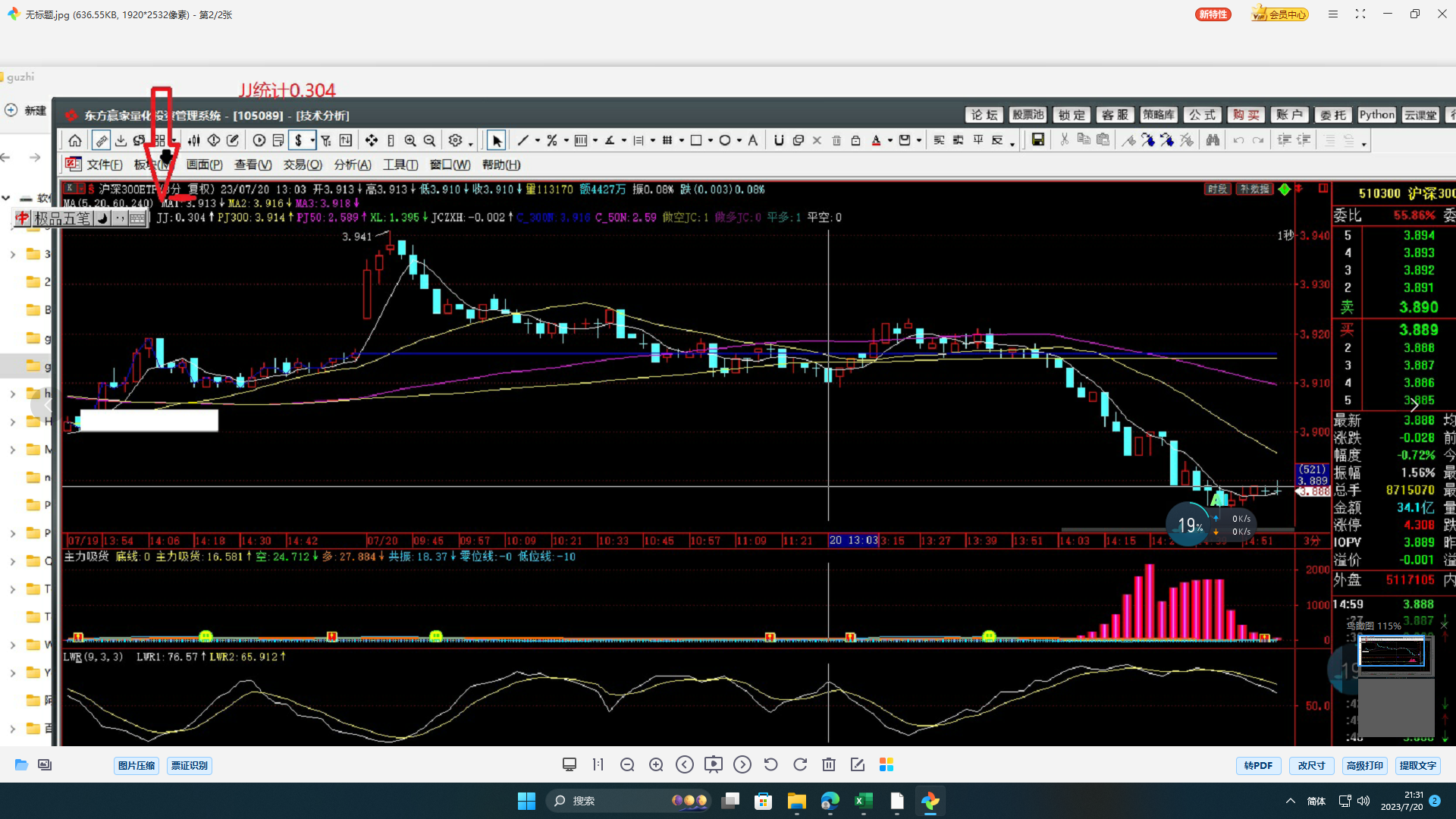Viewport: 1456px width, 819px height.
Task: Open dropdown arrow beside percent tool
Action: 566,141
